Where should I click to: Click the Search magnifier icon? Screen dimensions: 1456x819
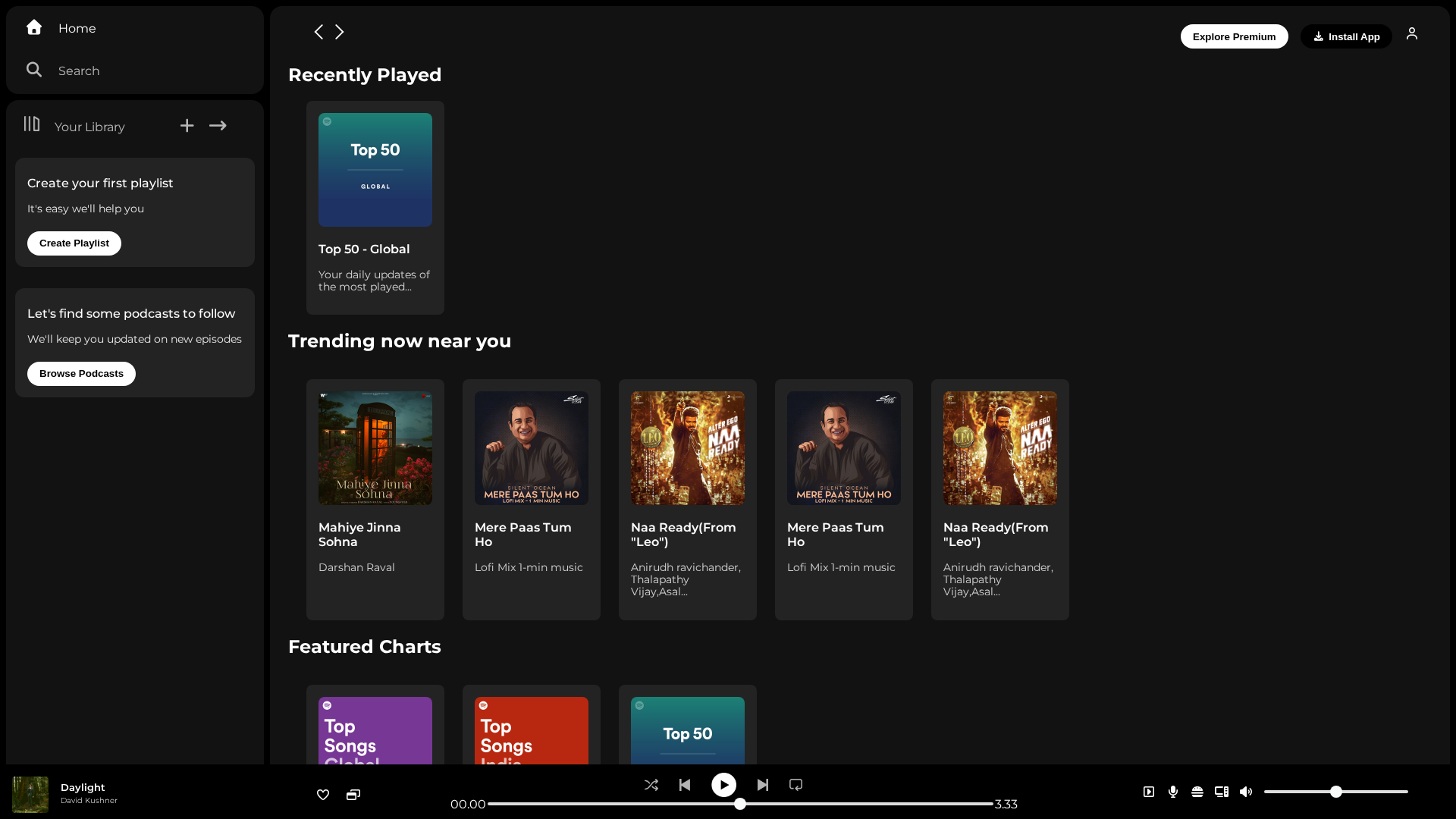point(34,70)
